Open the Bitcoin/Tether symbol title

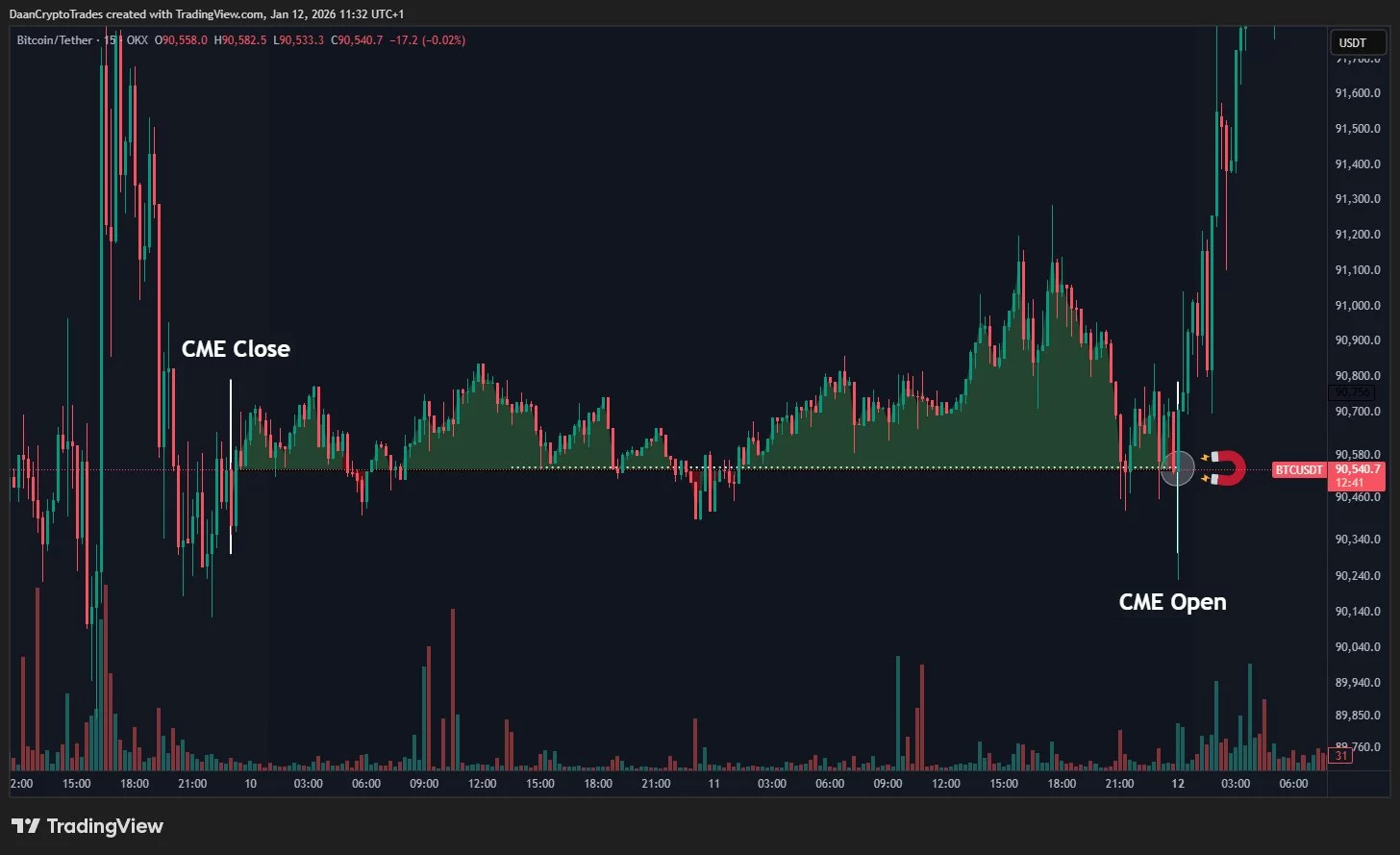[55, 40]
